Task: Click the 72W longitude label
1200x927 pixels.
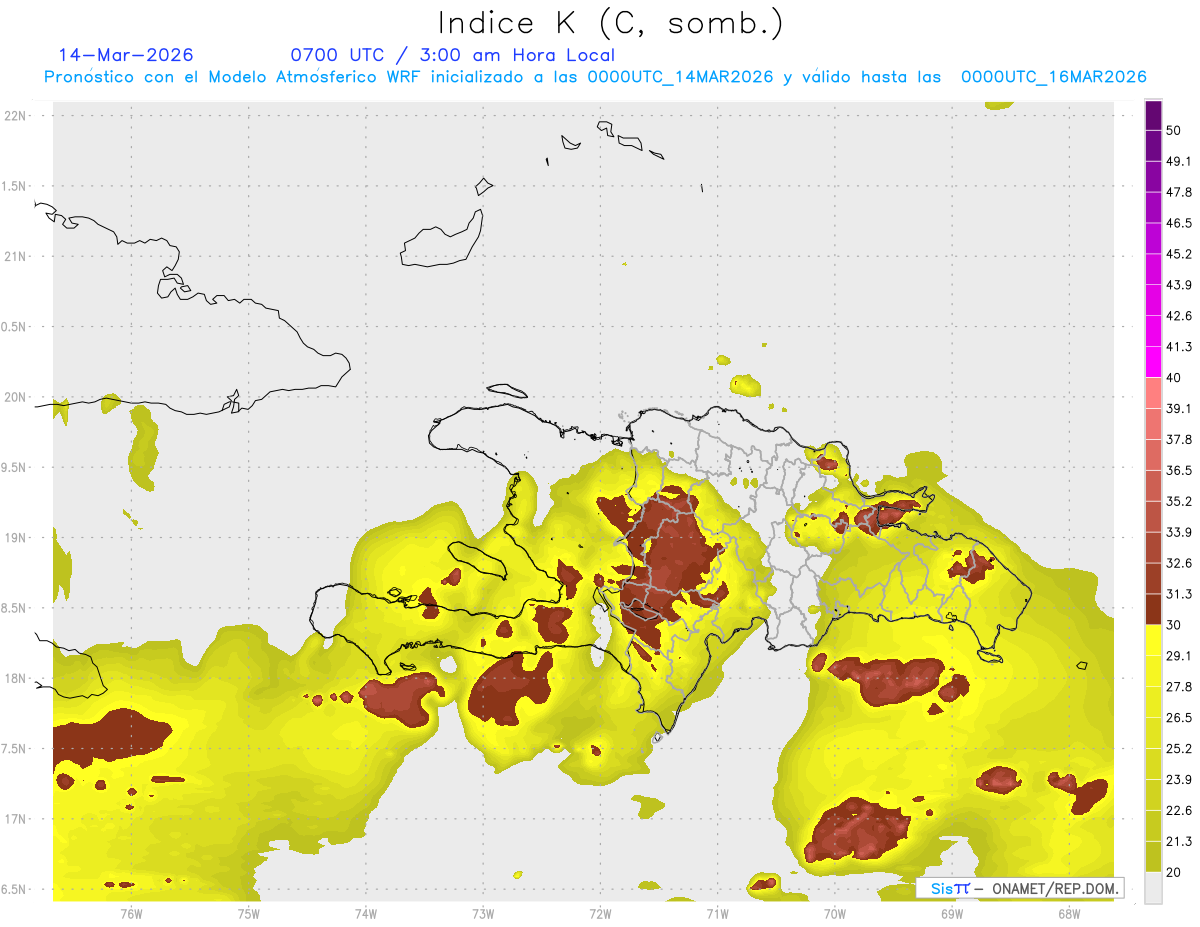Action: coord(600,913)
